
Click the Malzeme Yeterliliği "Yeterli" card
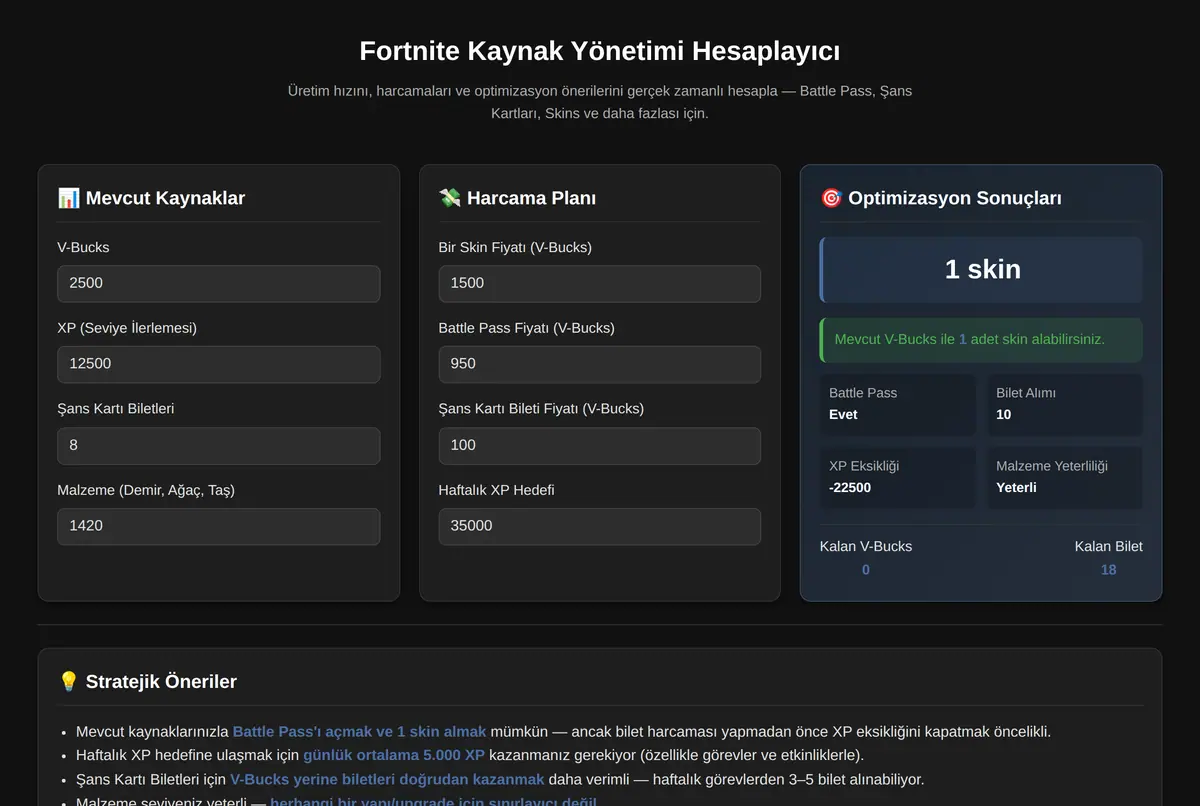(x=1065, y=477)
